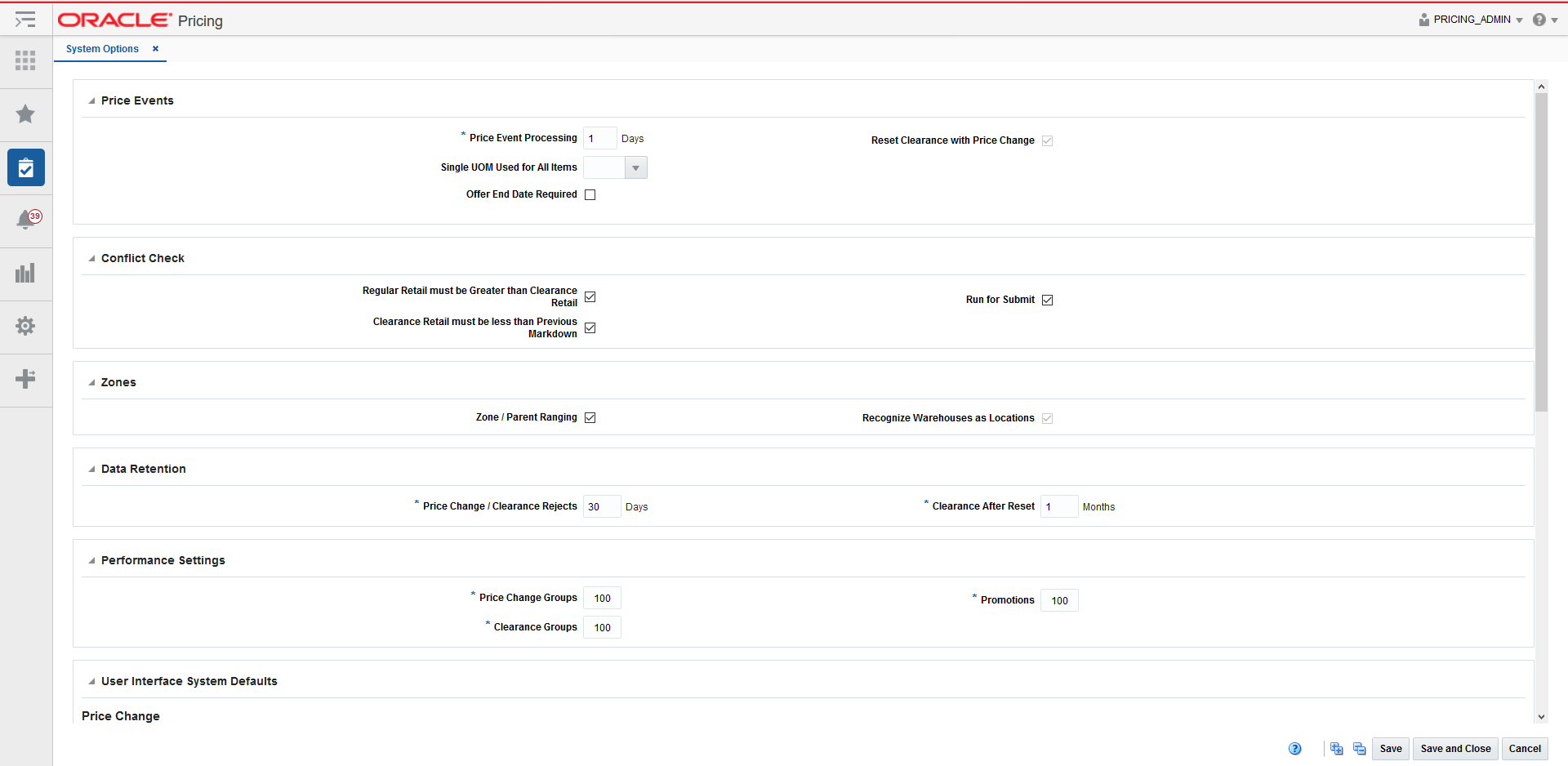Open Reports bar chart icon in sidebar

pos(25,273)
